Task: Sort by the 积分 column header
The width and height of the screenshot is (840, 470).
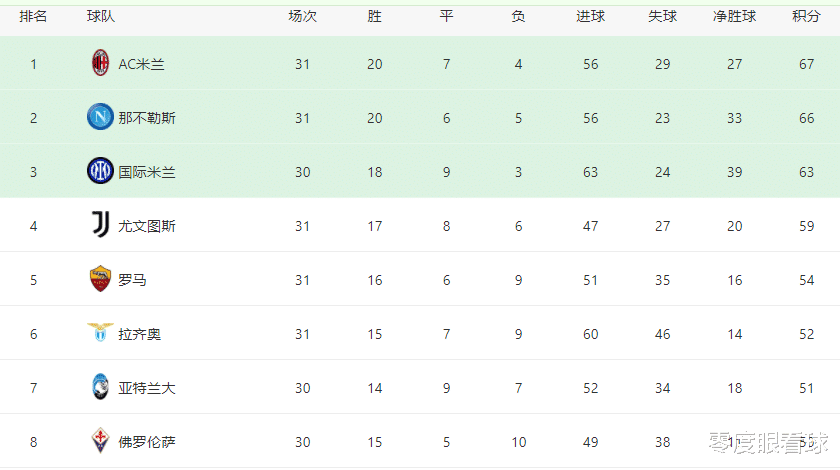Action: pyautogui.click(x=806, y=17)
